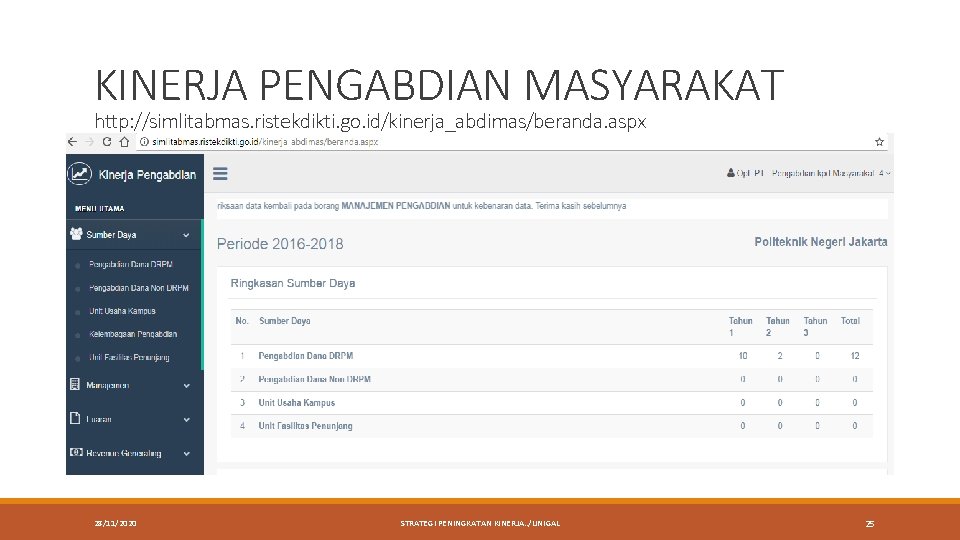Open the Revenue Generating menu label
The height and width of the screenshot is (540, 960).
(124, 454)
